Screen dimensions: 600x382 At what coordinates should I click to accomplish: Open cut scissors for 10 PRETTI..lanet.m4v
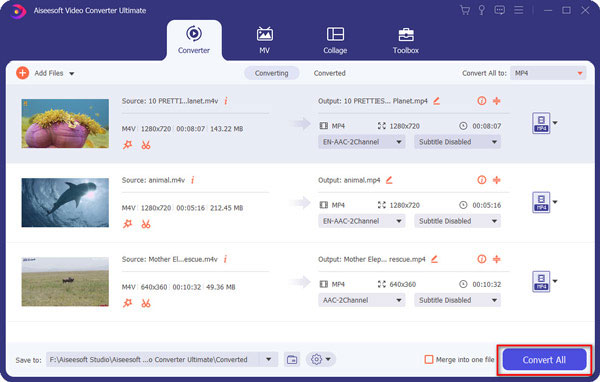[x=145, y=145]
